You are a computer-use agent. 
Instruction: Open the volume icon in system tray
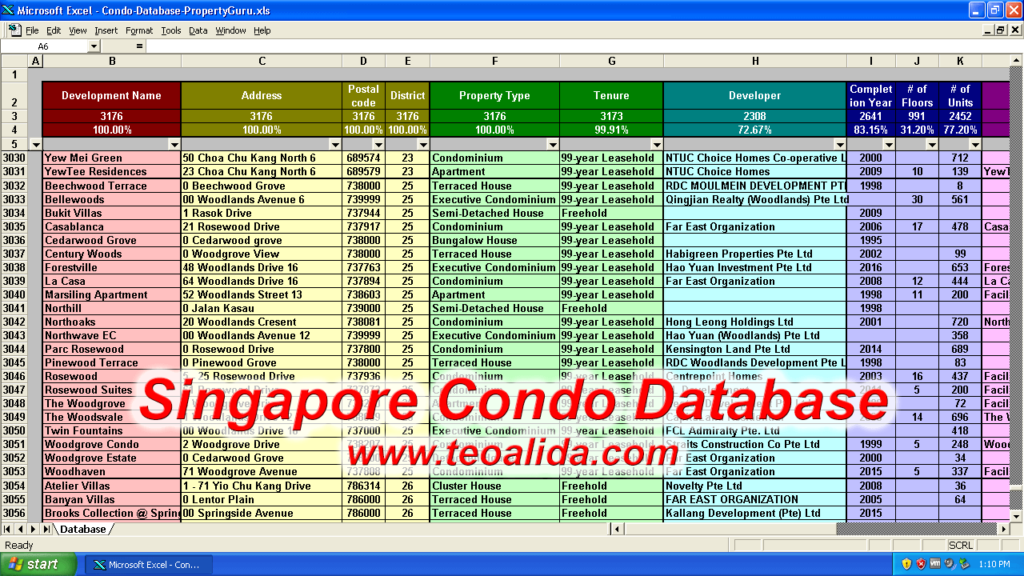coord(950,563)
